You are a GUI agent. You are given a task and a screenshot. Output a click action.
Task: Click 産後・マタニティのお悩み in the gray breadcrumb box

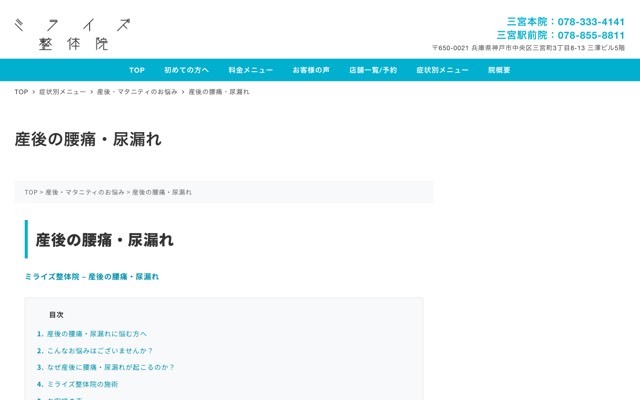pos(85,192)
